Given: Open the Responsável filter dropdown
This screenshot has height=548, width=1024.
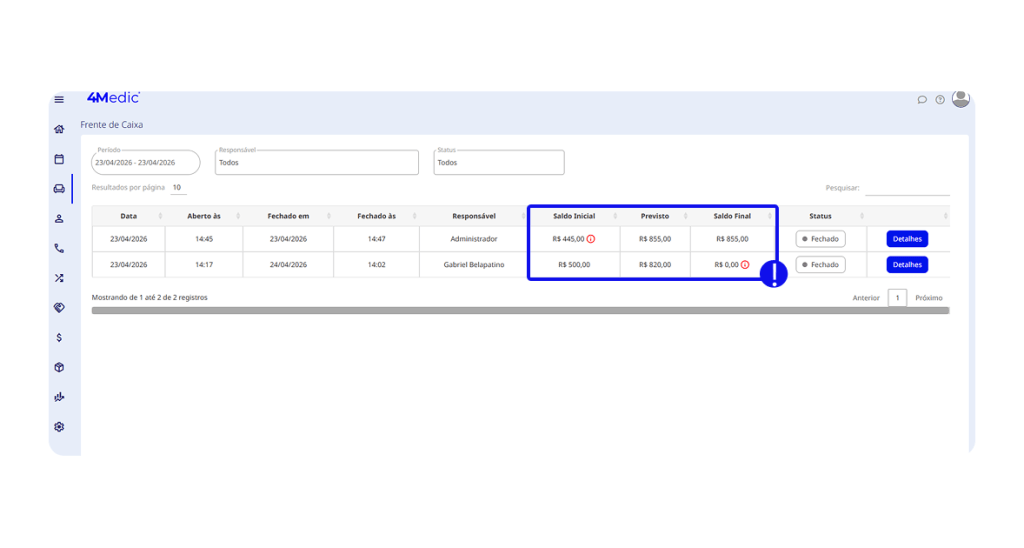Looking at the screenshot, I should pyautogui.click(x=316, y=163).
